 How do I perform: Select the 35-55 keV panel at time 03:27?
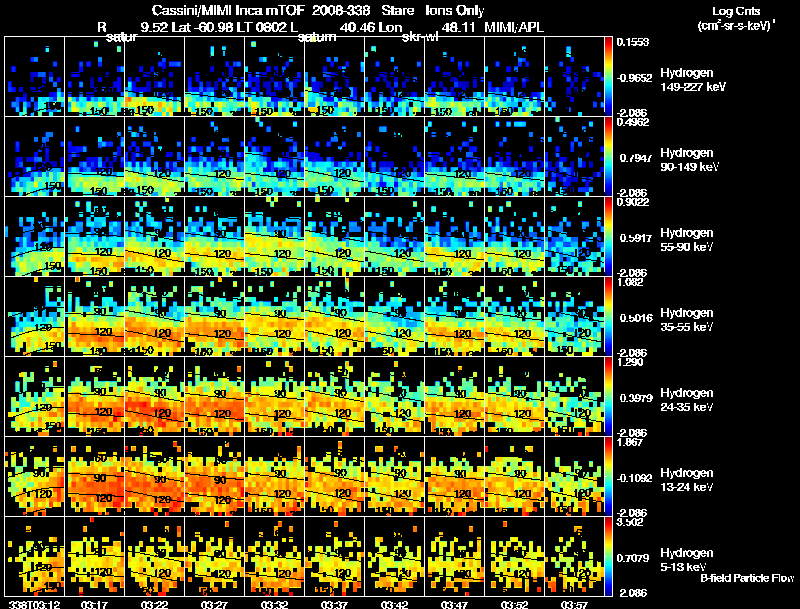[214, 316]
